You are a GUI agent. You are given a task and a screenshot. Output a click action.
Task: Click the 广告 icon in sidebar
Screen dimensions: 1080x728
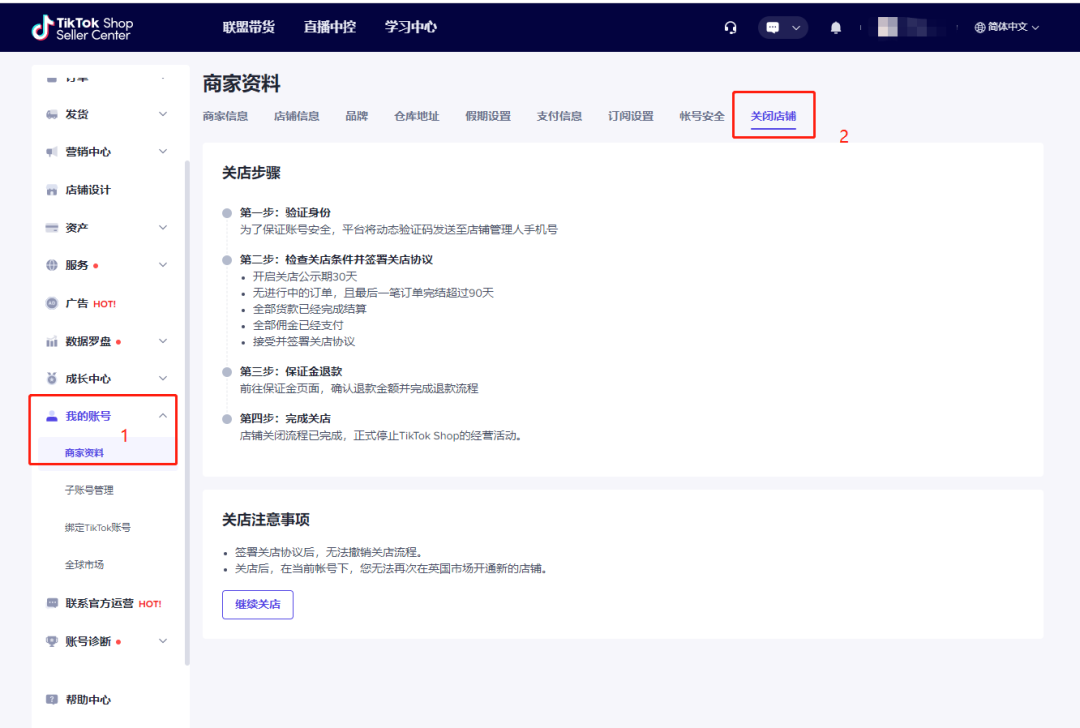click(x=52, y=303)
